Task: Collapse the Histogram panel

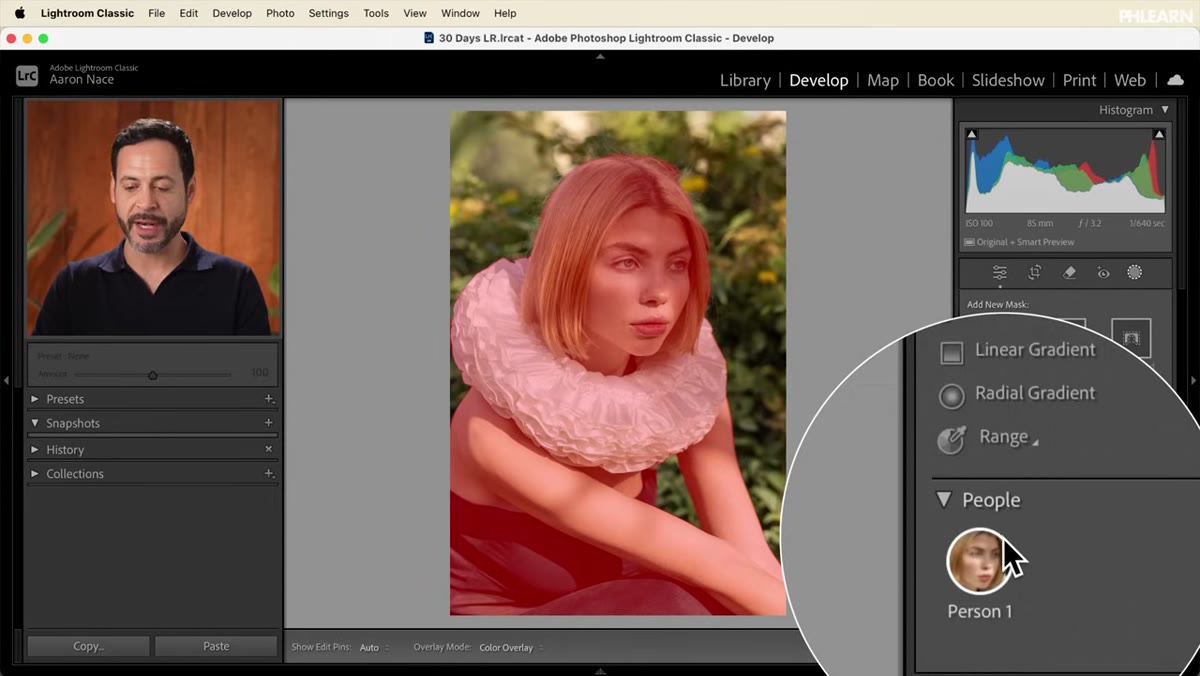Action: tap(1165, 110)
